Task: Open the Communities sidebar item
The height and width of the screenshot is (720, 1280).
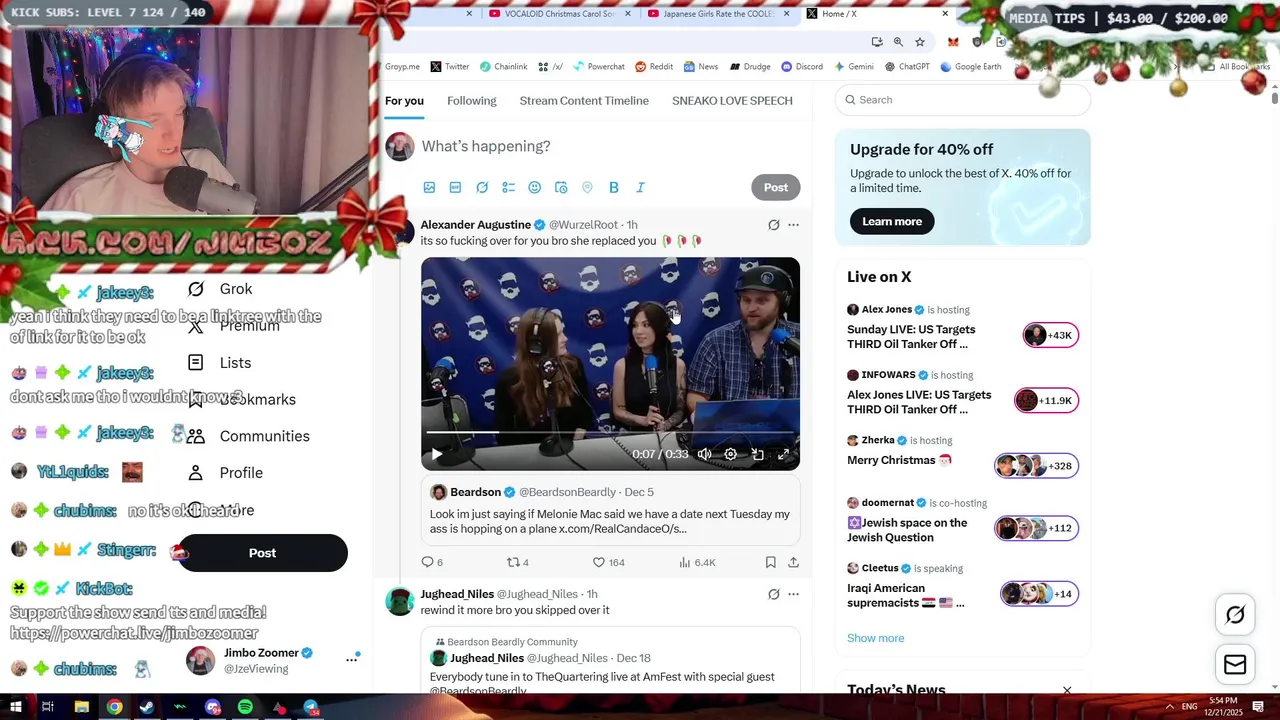Action: [250, 436]
